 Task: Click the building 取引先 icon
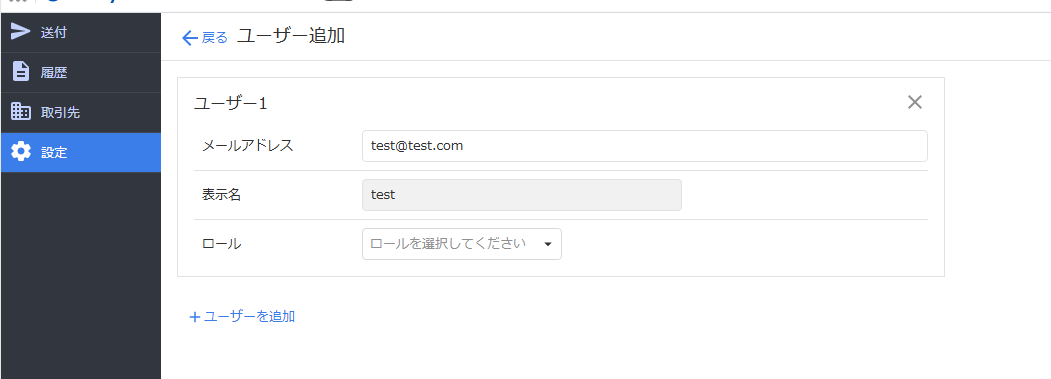21,112
